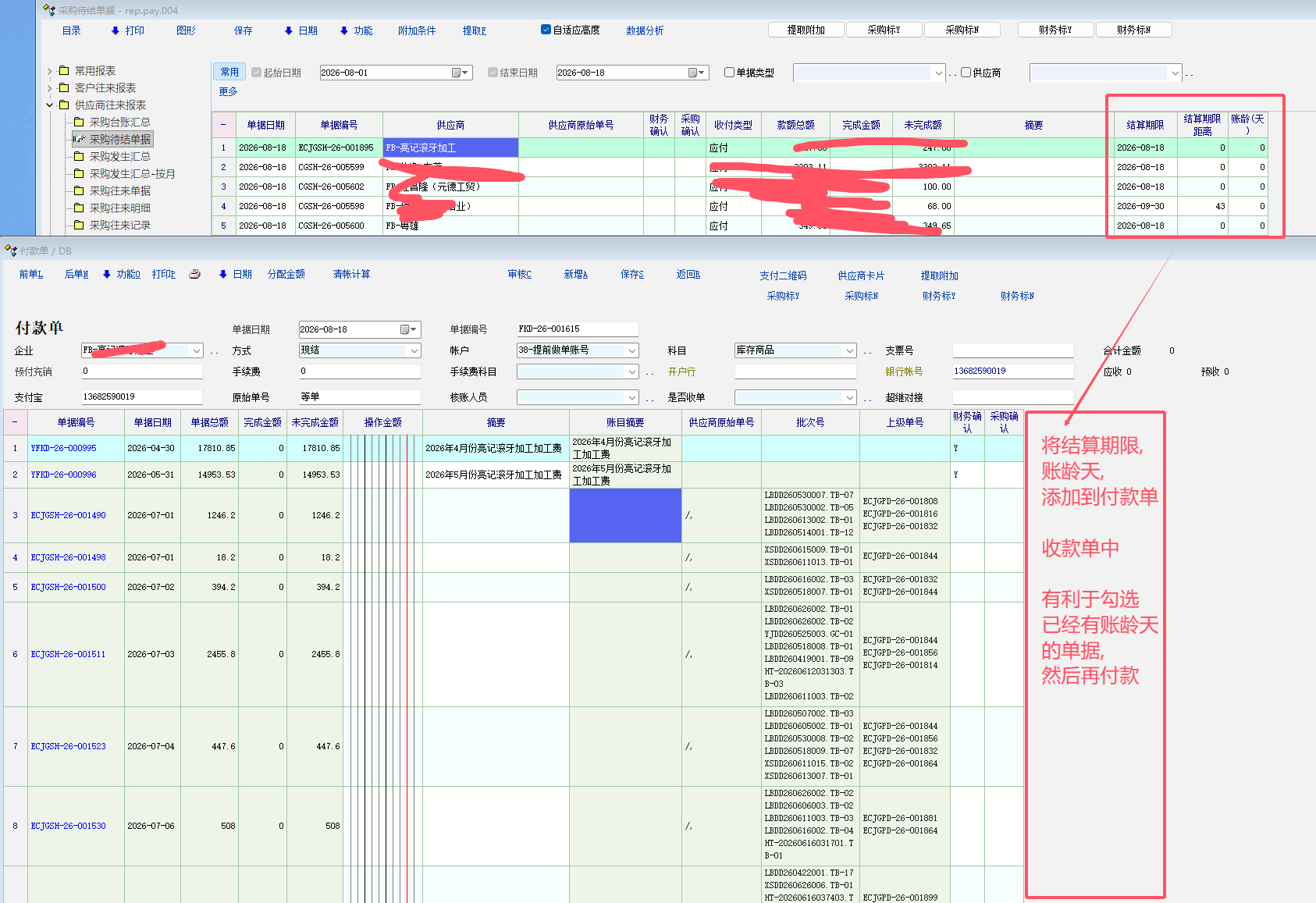Viewport: 1316px width, 903px height.
Task: Click folder icon beside 常用报表
Action: pos(64,70)
